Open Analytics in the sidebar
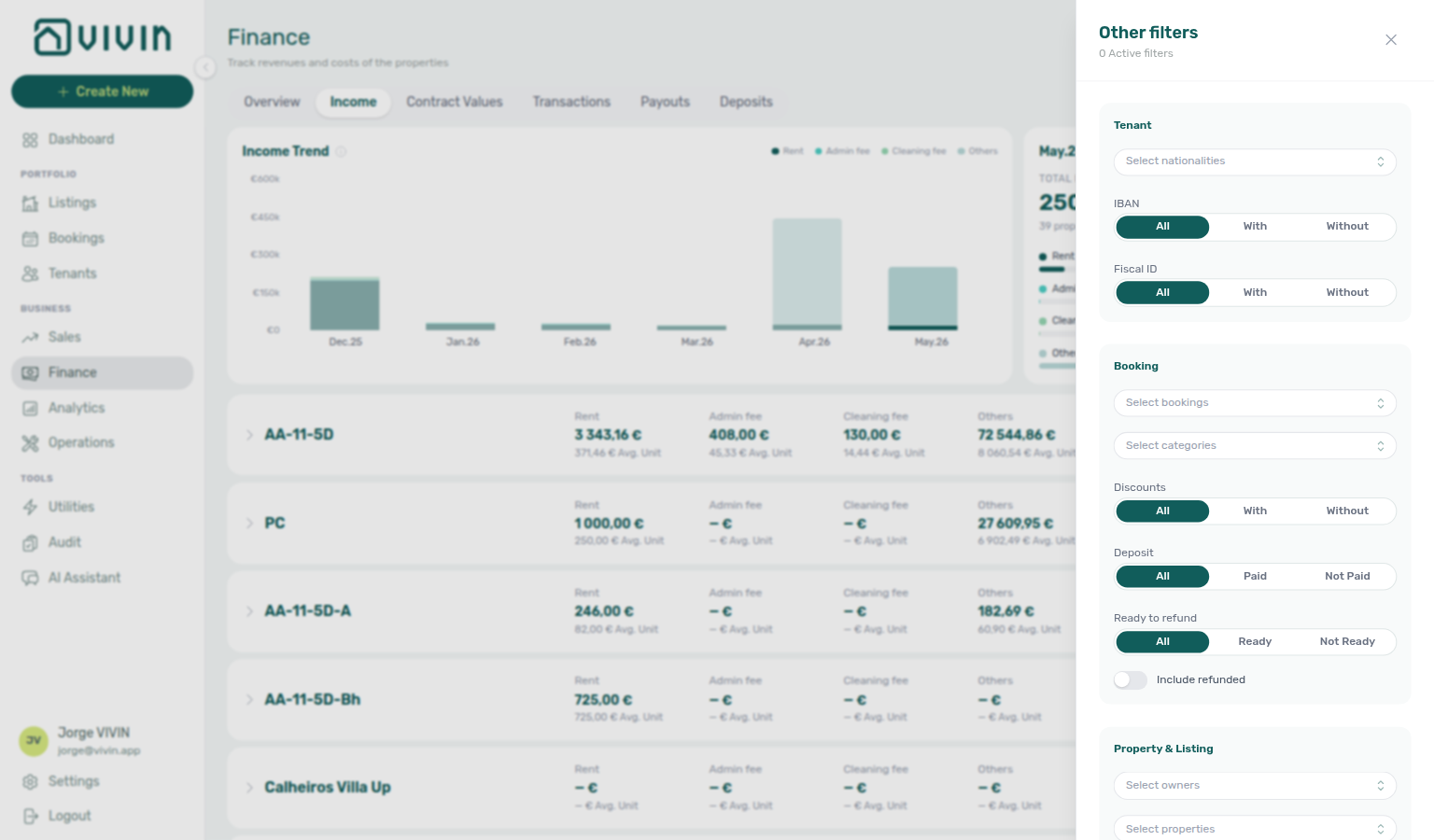Image resolution: width=1434 pixels, height=840 pixels. click(x=103, y=408)
